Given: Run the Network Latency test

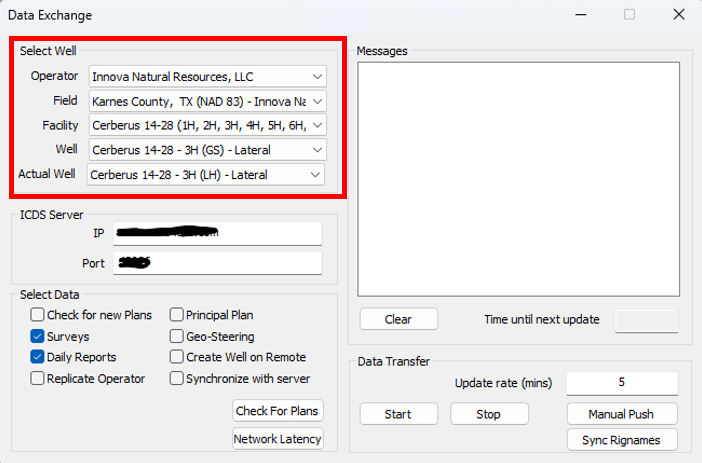Looking at the screenshot, I should pyautogui.click(x=277, y=439).
